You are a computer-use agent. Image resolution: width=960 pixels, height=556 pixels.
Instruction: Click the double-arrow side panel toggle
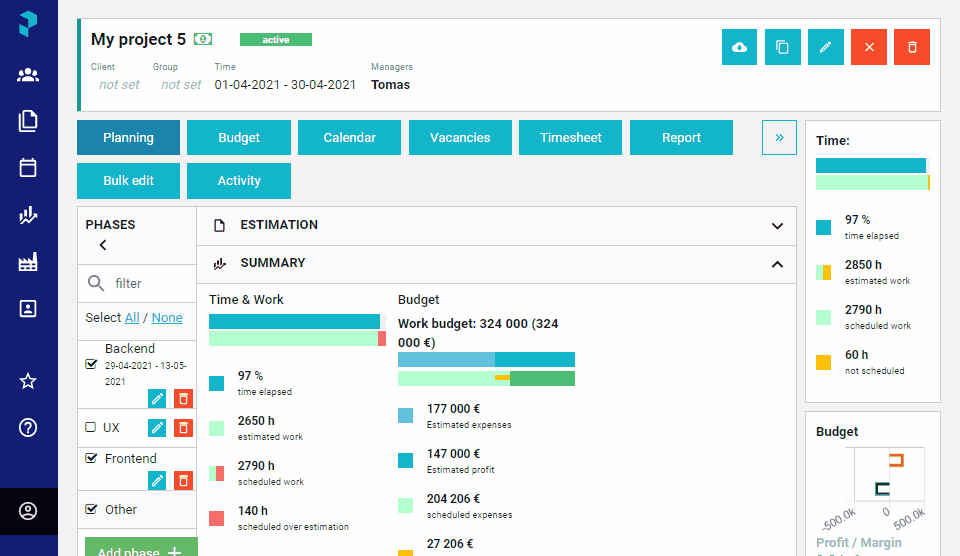pyautogui.click(x=779, y=137)
